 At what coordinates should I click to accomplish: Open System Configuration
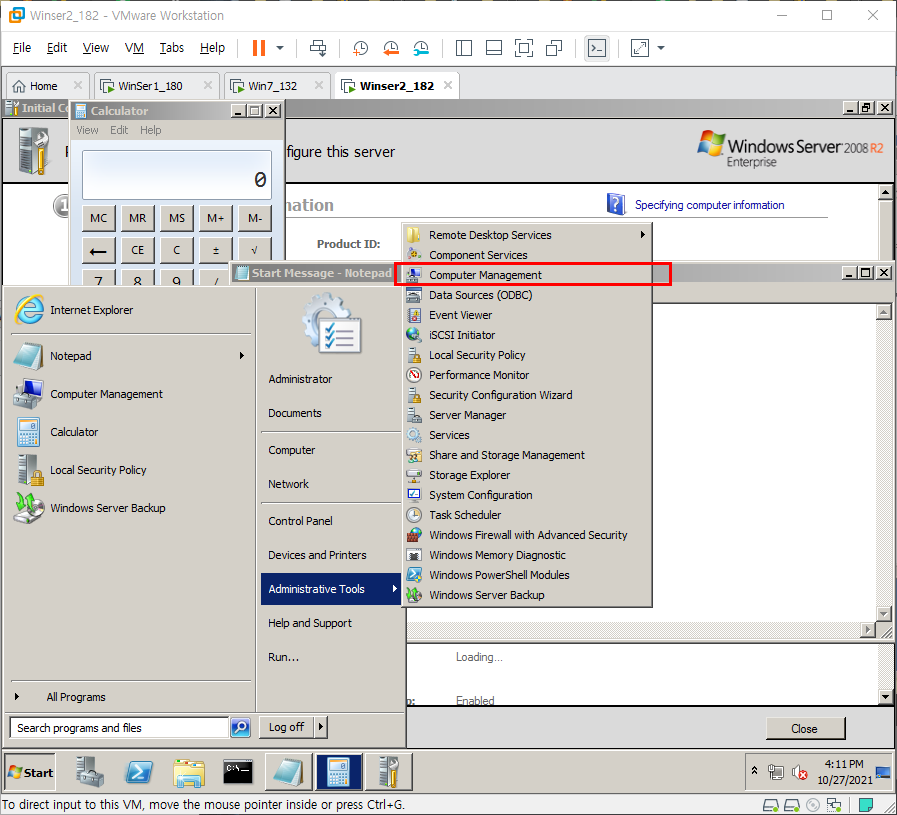point(527,495)
